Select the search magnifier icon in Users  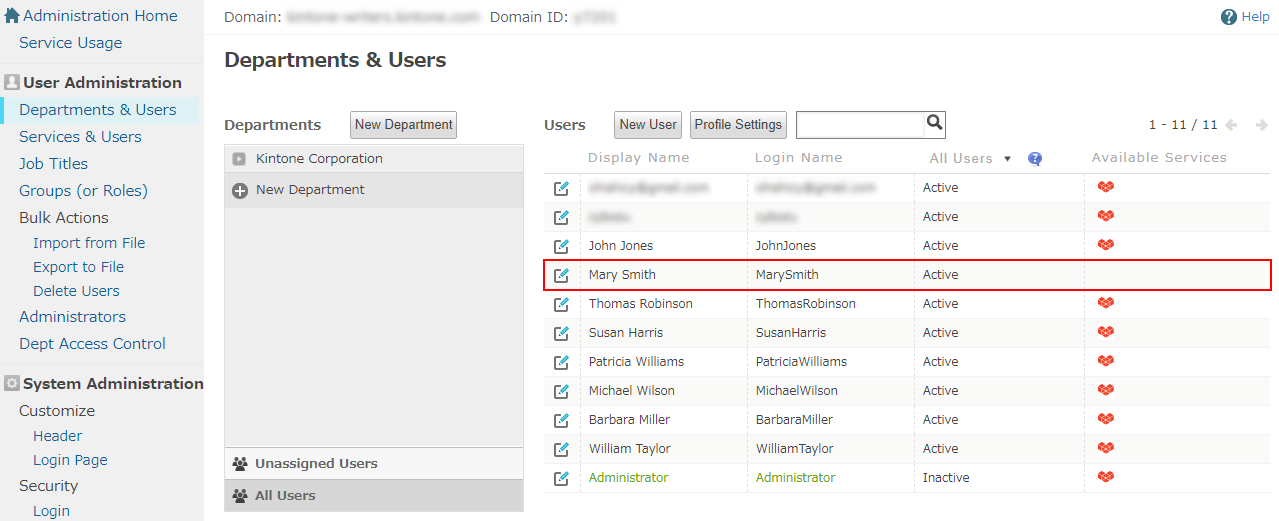[934, 123]
